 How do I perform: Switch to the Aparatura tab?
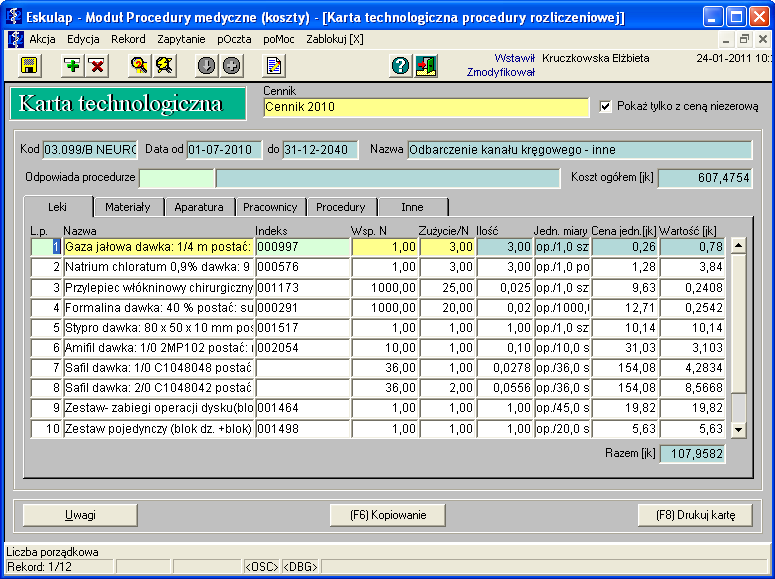point(199,207)
